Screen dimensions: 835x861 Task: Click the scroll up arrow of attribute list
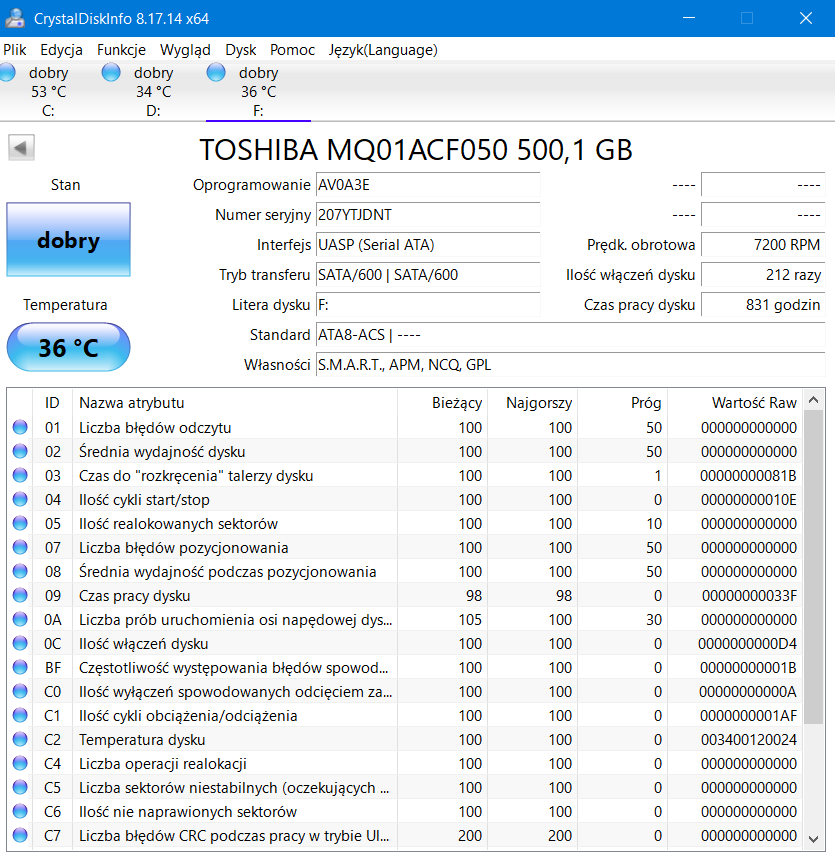click(x=814, y=400)
